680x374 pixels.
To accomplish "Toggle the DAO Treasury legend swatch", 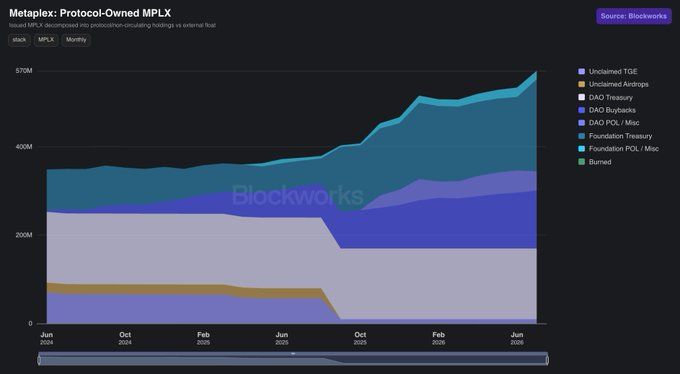I will pyautogui.click(x=582, y=97).
